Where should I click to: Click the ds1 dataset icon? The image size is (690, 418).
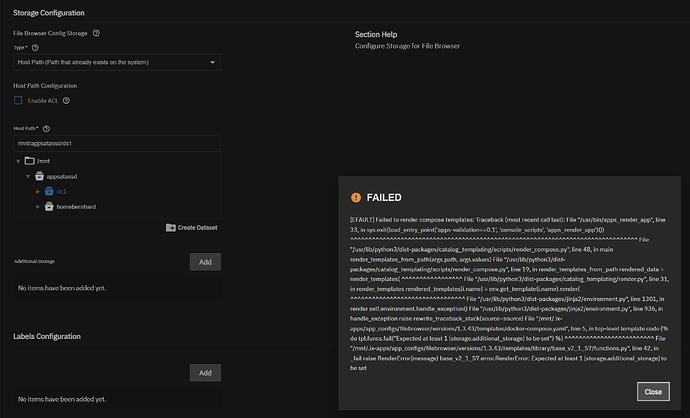pos(48,191)
